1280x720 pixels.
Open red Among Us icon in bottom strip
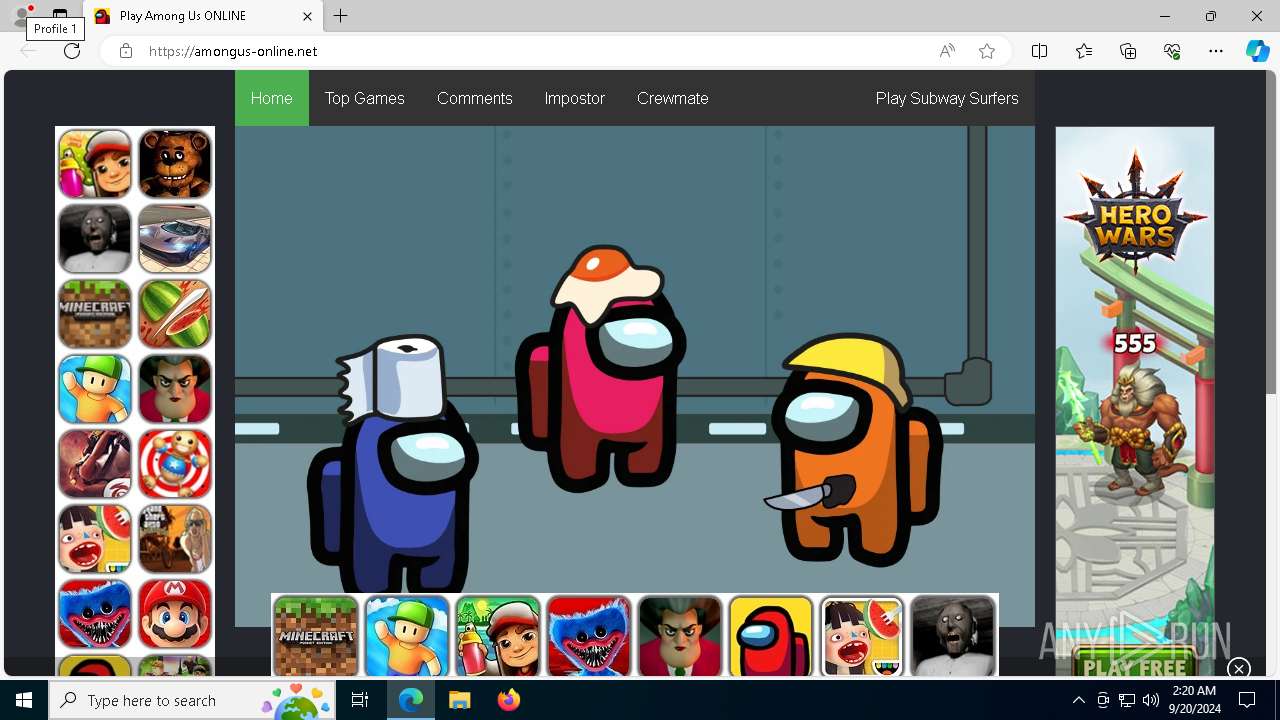pyautogui.click(x=771, y=636)
